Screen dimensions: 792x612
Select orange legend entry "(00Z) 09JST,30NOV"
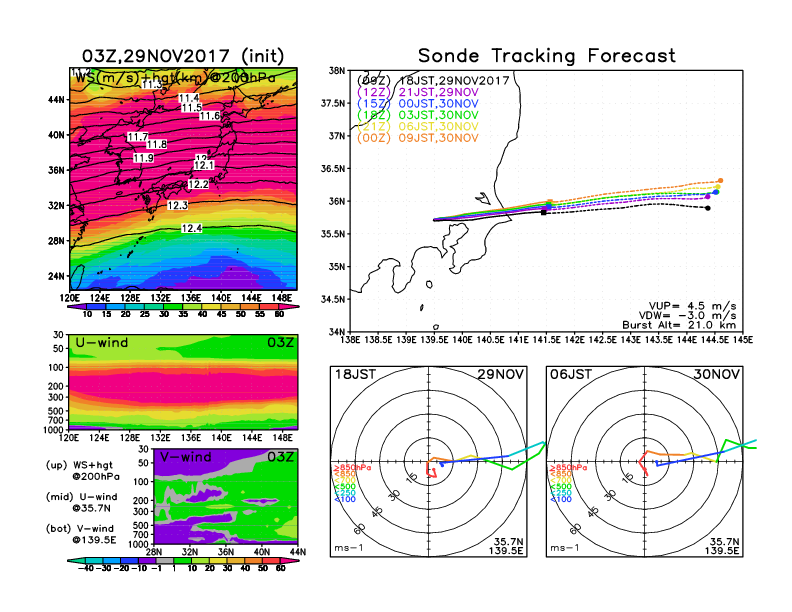point(418,138)
